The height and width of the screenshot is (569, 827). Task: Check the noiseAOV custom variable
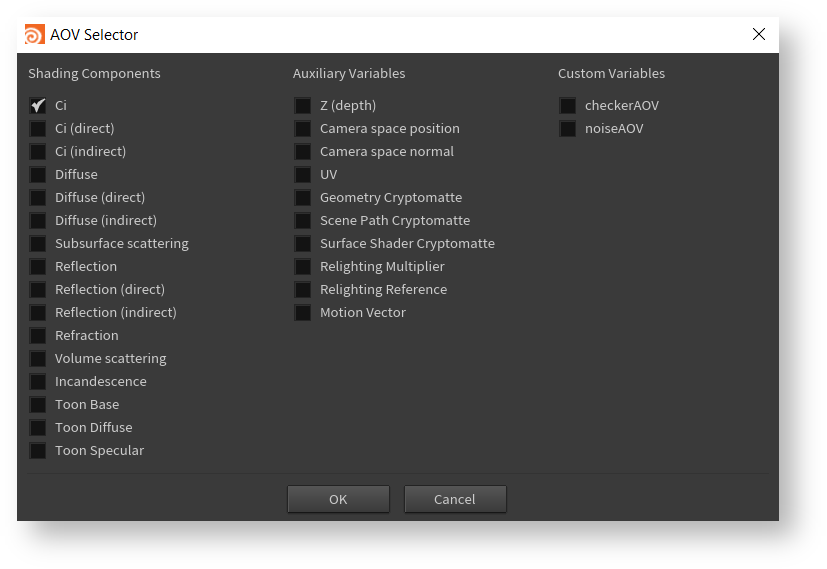568,129
